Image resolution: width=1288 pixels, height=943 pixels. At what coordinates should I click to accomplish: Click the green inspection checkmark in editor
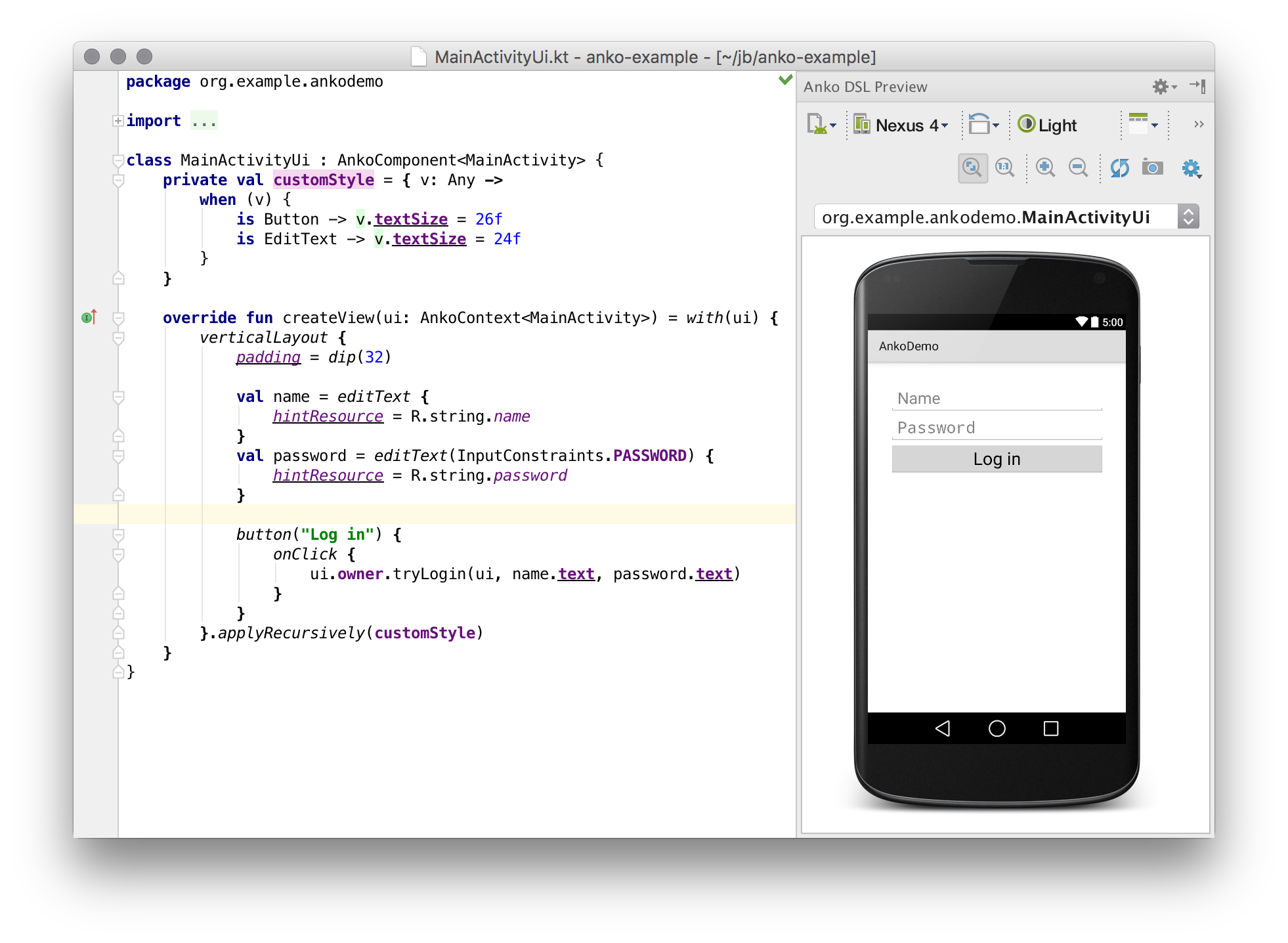click(785, 79)
